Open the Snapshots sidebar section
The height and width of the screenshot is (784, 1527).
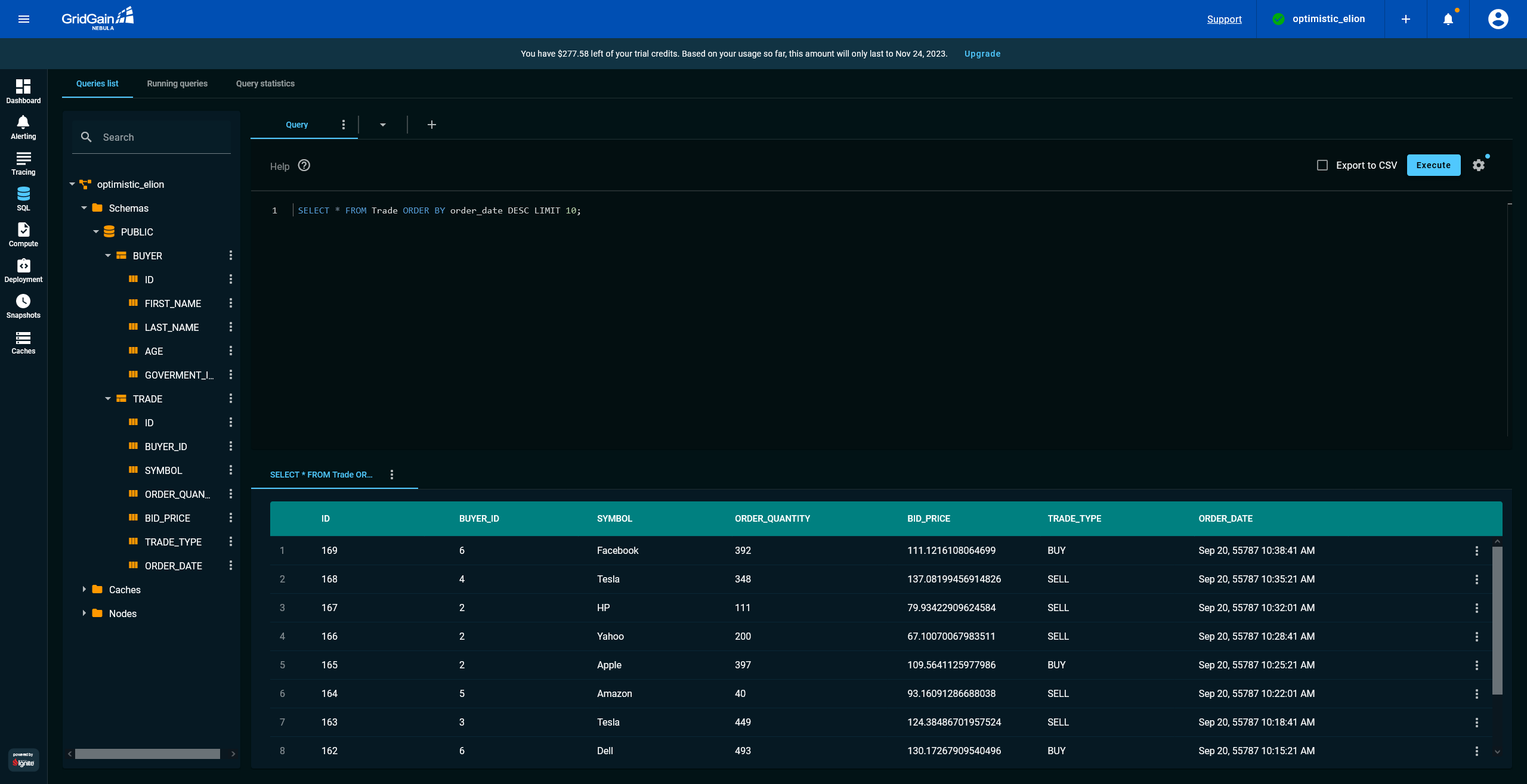tap(23, 306)
